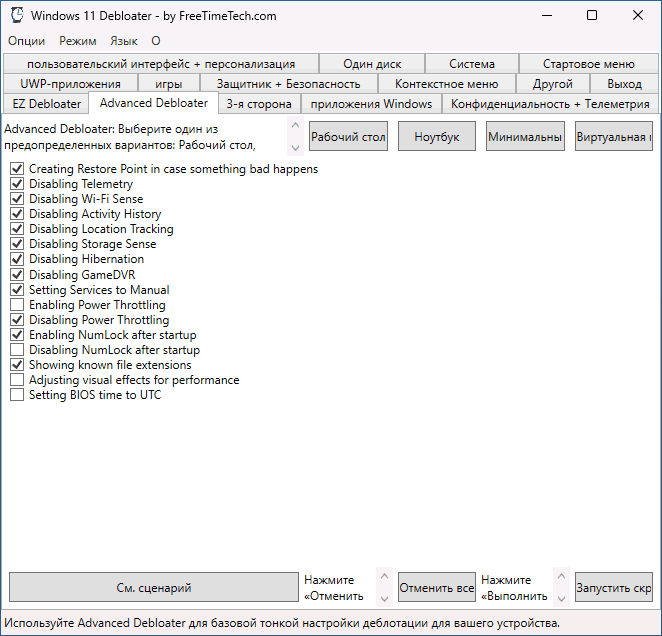Image resolution: width=662 pixels, height=636 pixels.
Task: Switch to the EZ Debloater tab
Action: tap(46, 104)
